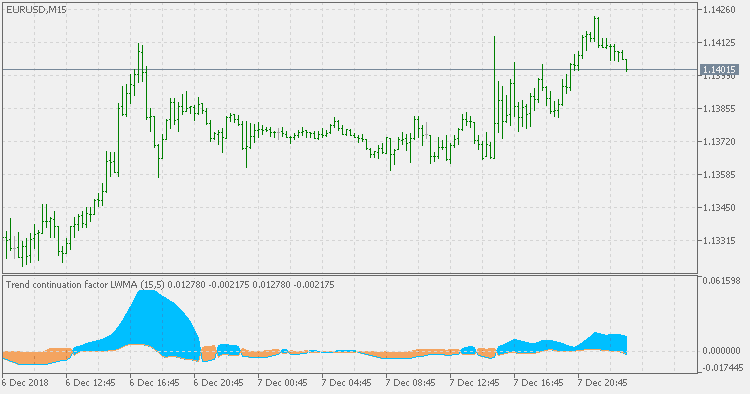Click the 1.13720 price axis label
Screen dimensions: 750x394
(x=719, y=142)
